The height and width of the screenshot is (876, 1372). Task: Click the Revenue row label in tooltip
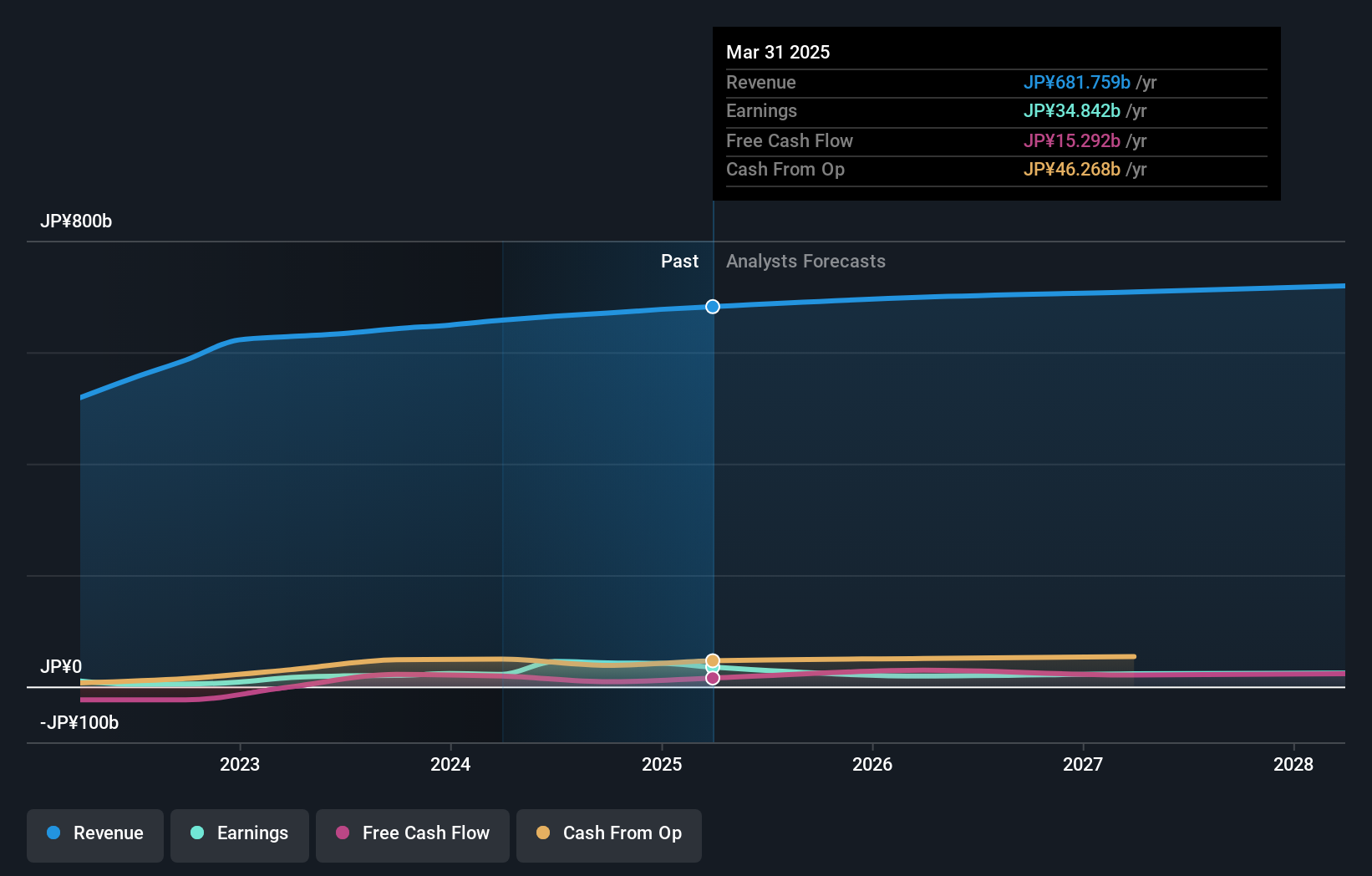pyautogui.click(x=761, y=83)
